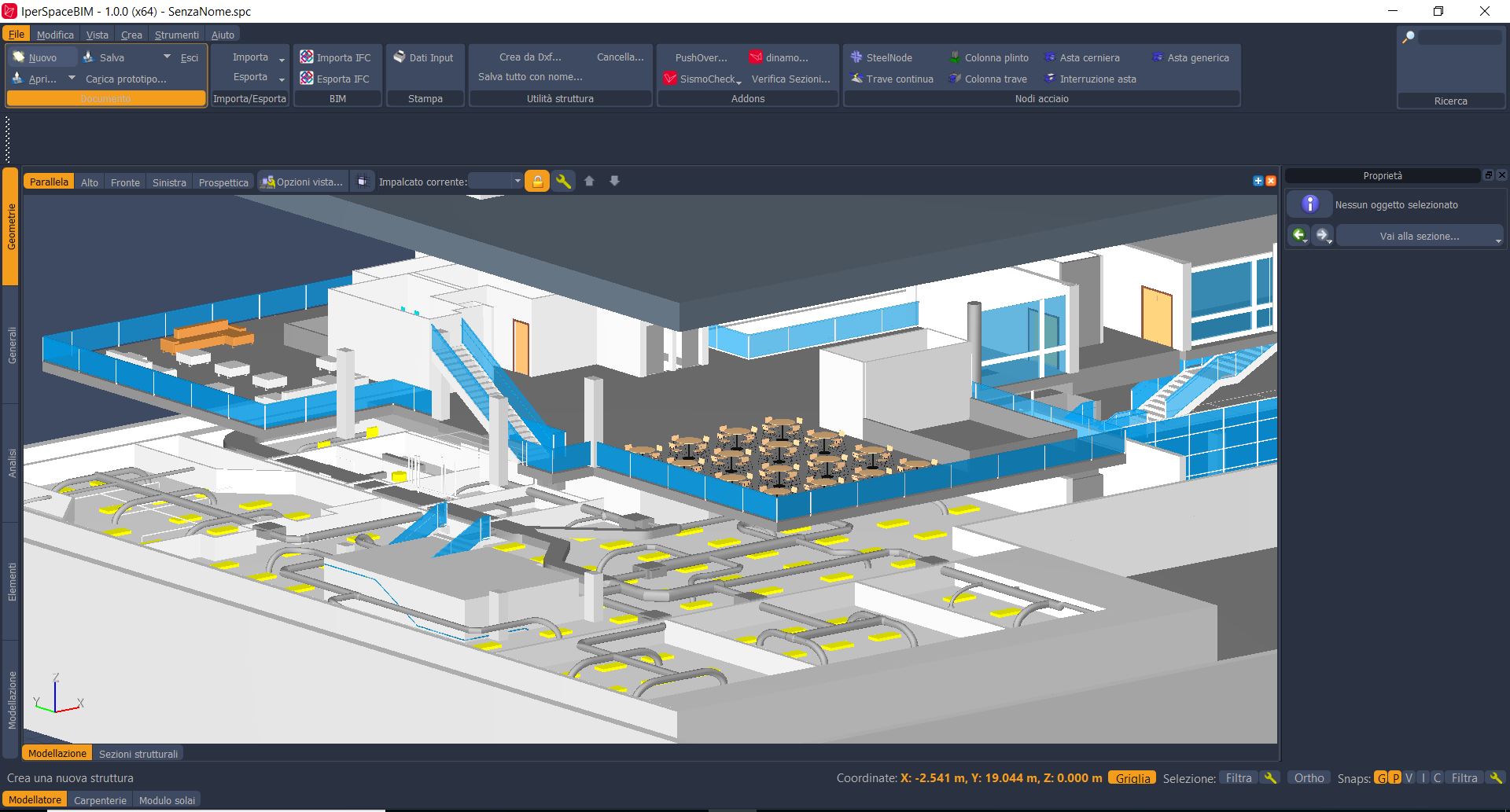Image resolution: width=1510 pixels, height=812 pixels.
Task: Undock the Proprietà panel
Action: coord(1489,175)
